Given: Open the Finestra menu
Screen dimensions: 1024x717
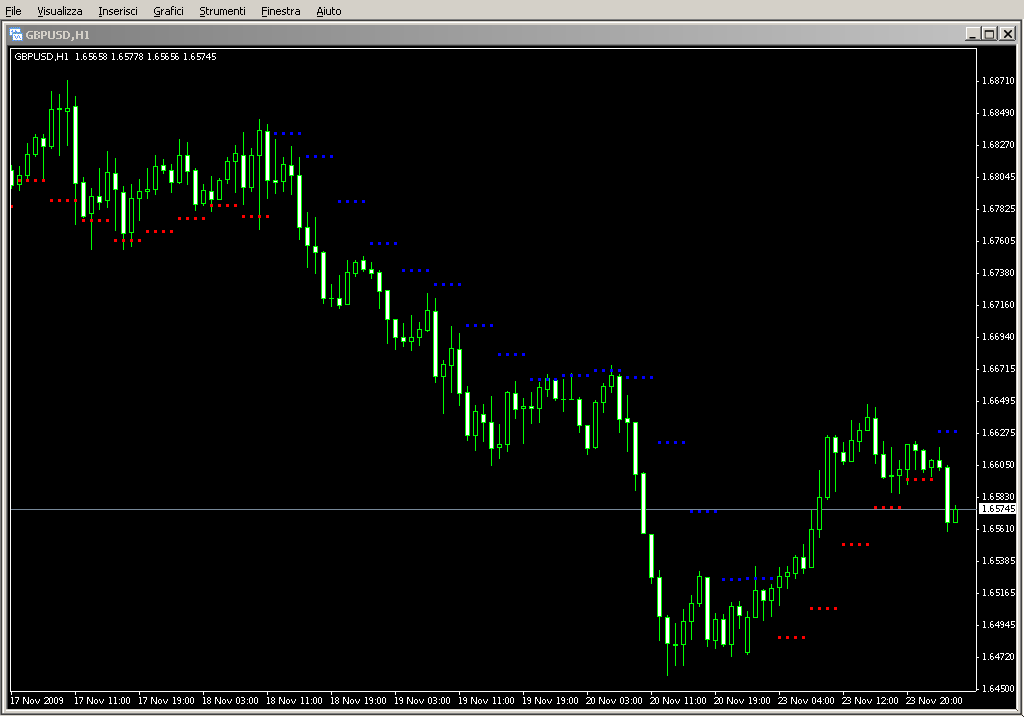Looking at the screenshot, I should (x=280, y=11).
